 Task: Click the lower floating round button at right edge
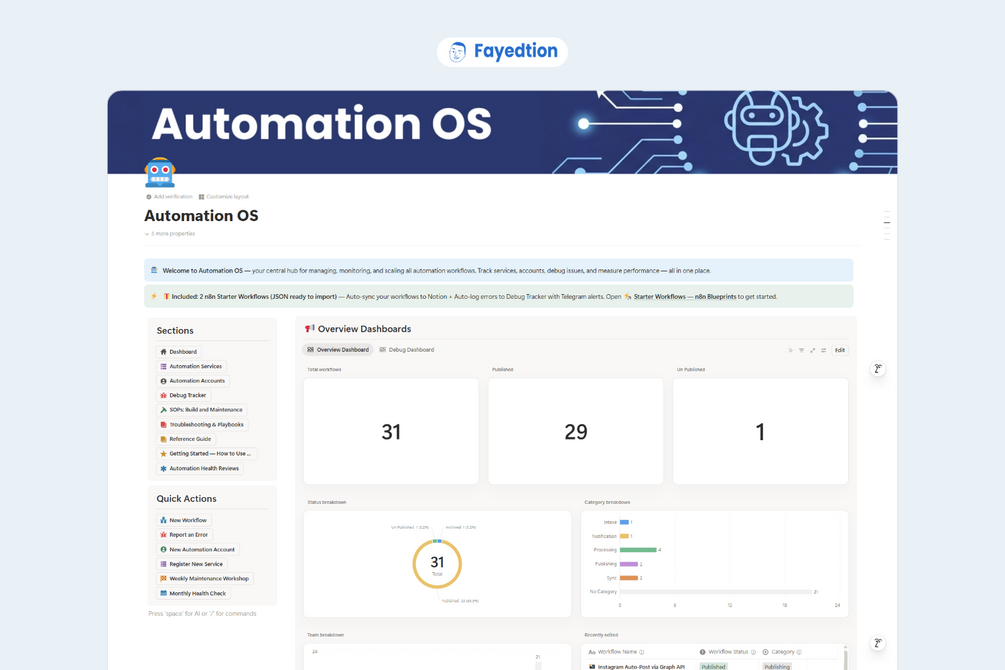(x=878, y=643)
